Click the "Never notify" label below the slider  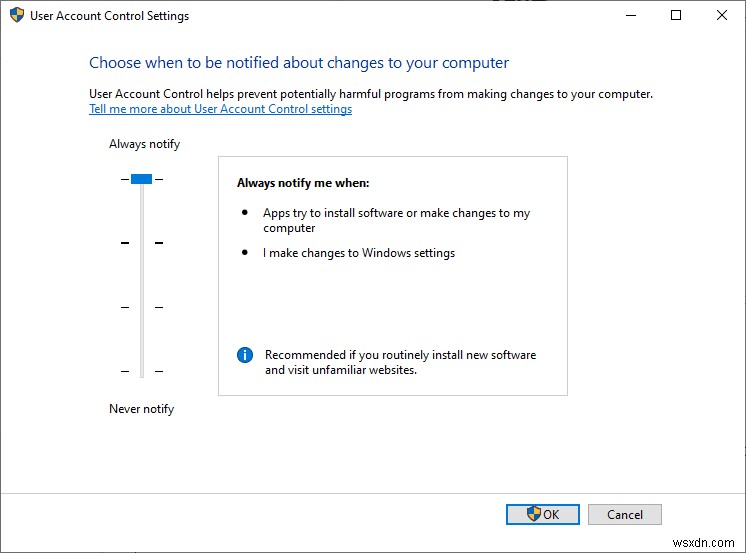point(141,409)
